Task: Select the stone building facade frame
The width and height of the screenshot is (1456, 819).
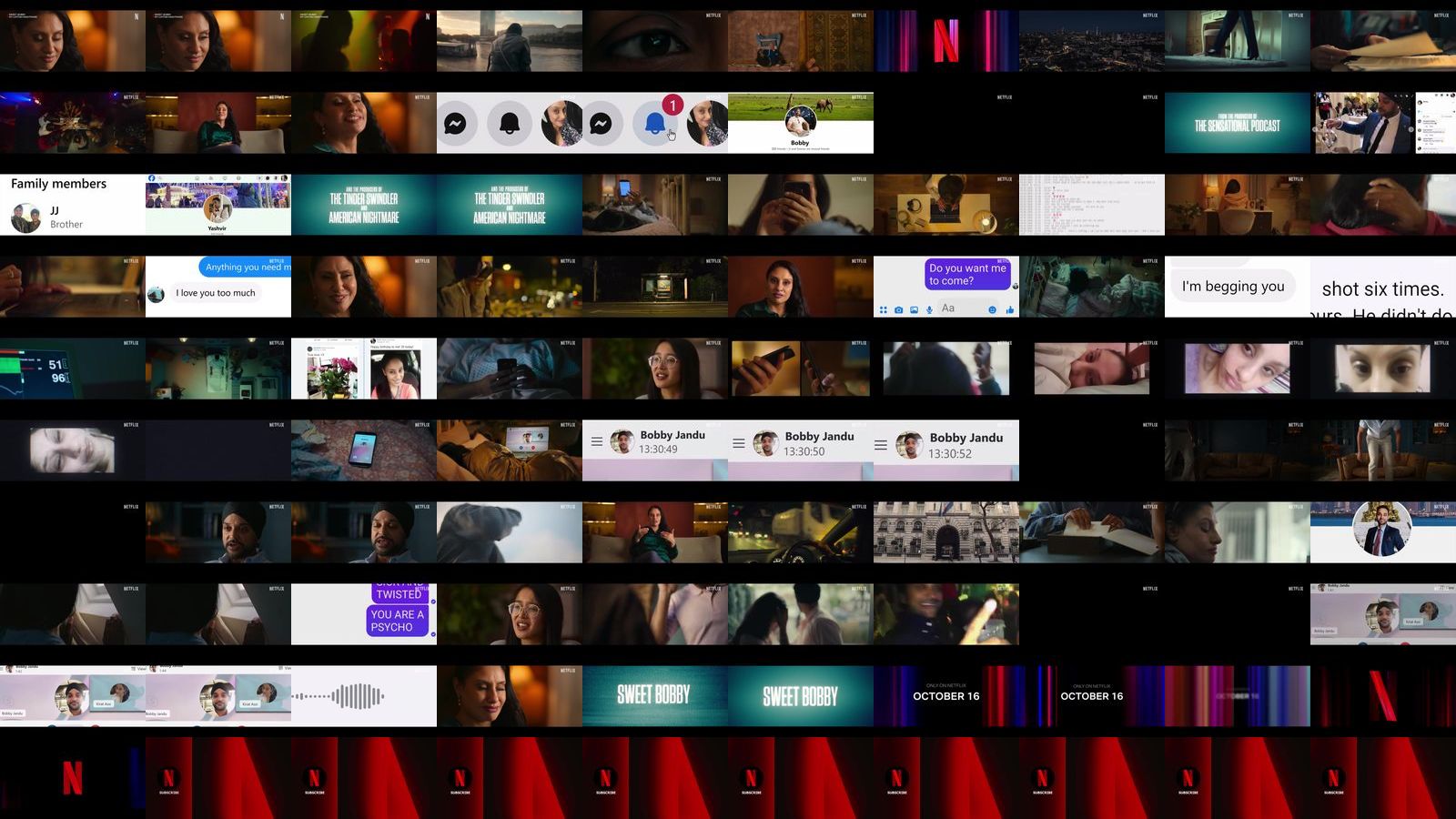Action: [946, 532]
